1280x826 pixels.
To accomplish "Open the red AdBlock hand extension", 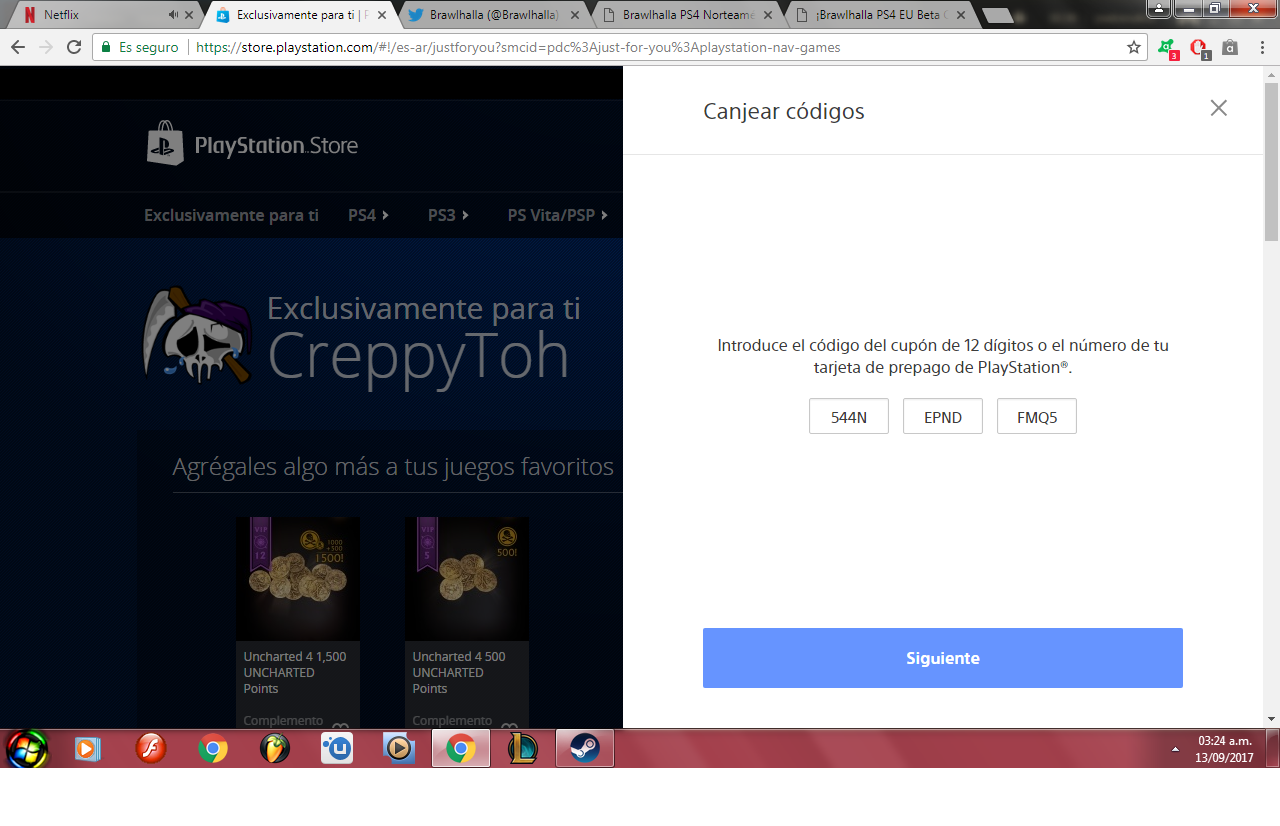I will [x=1198, y=47].
